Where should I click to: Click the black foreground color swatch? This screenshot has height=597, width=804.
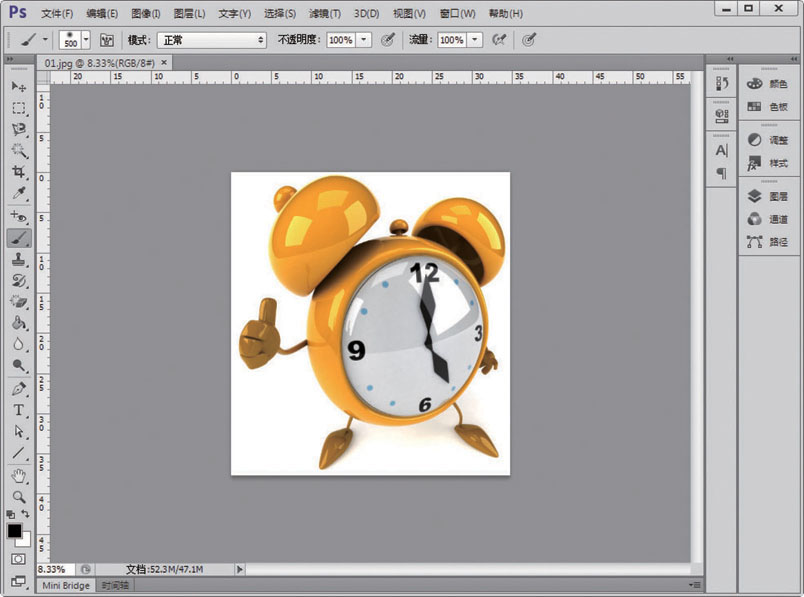15,530
